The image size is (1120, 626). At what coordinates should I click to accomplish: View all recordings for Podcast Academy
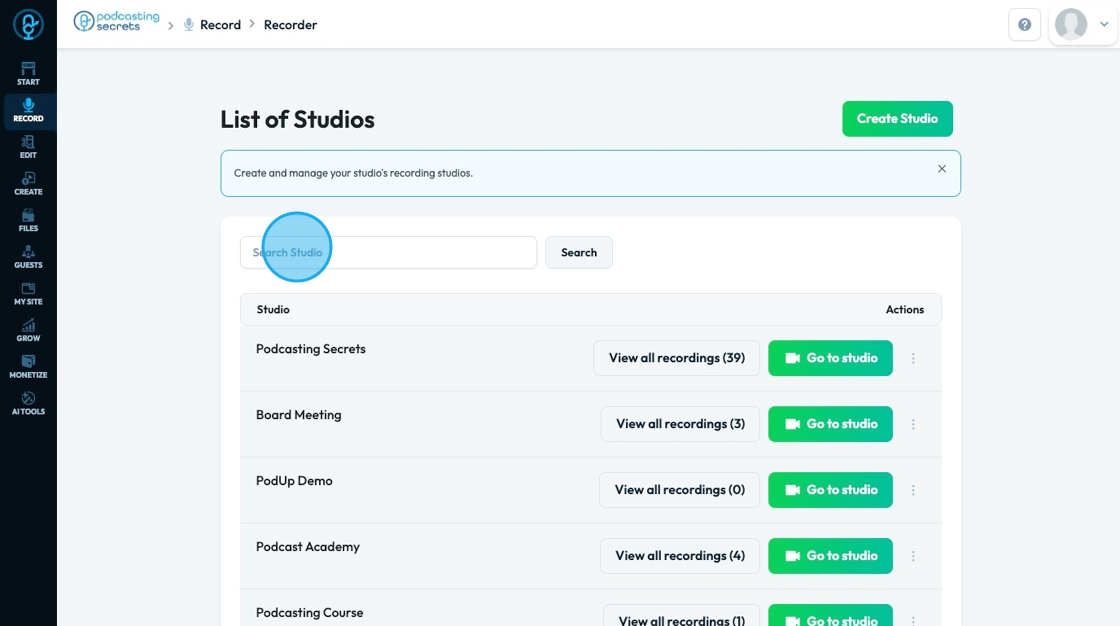coord(680,556)
